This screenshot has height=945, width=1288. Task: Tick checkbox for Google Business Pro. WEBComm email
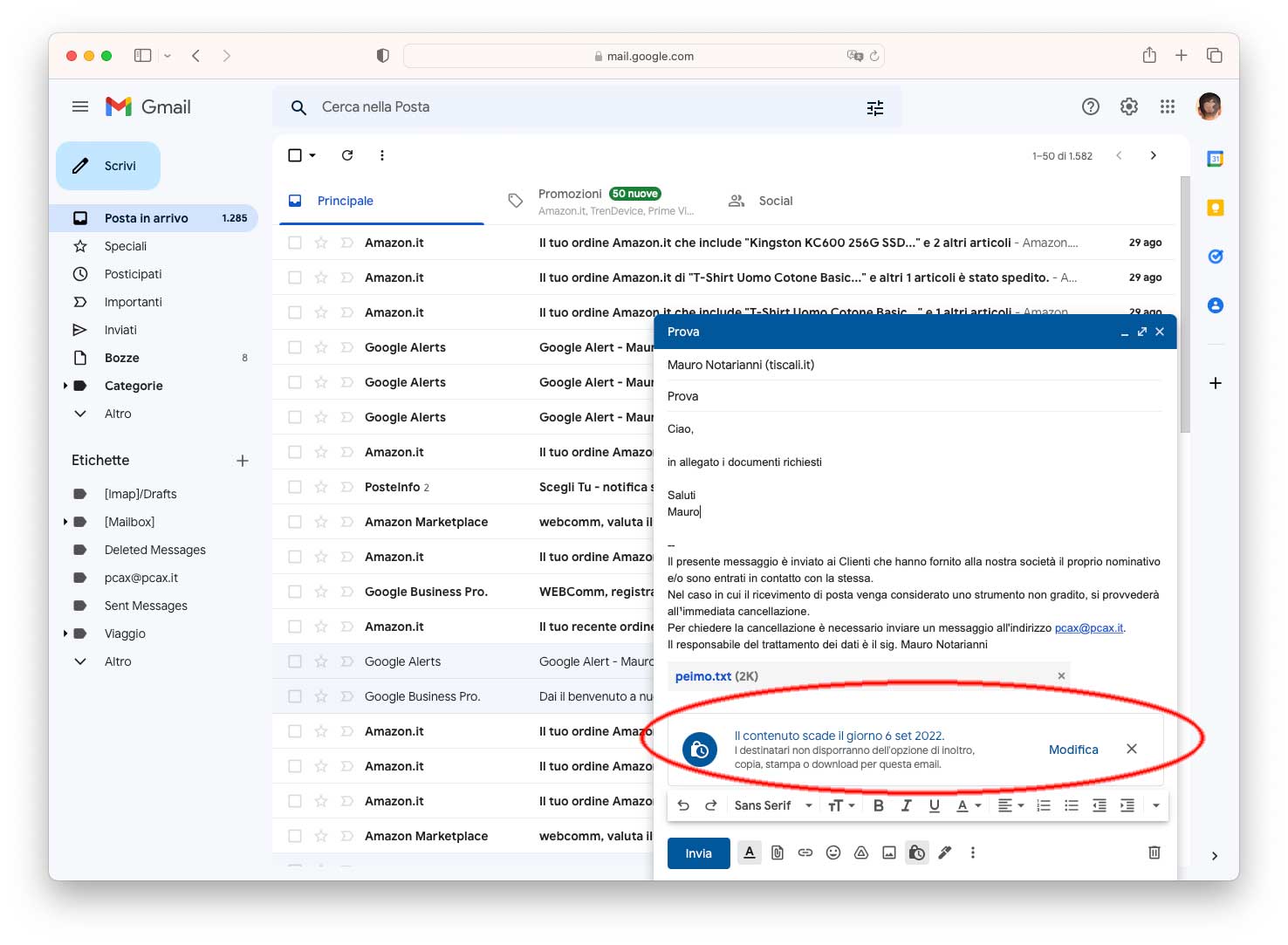click(x=295, y=592)
